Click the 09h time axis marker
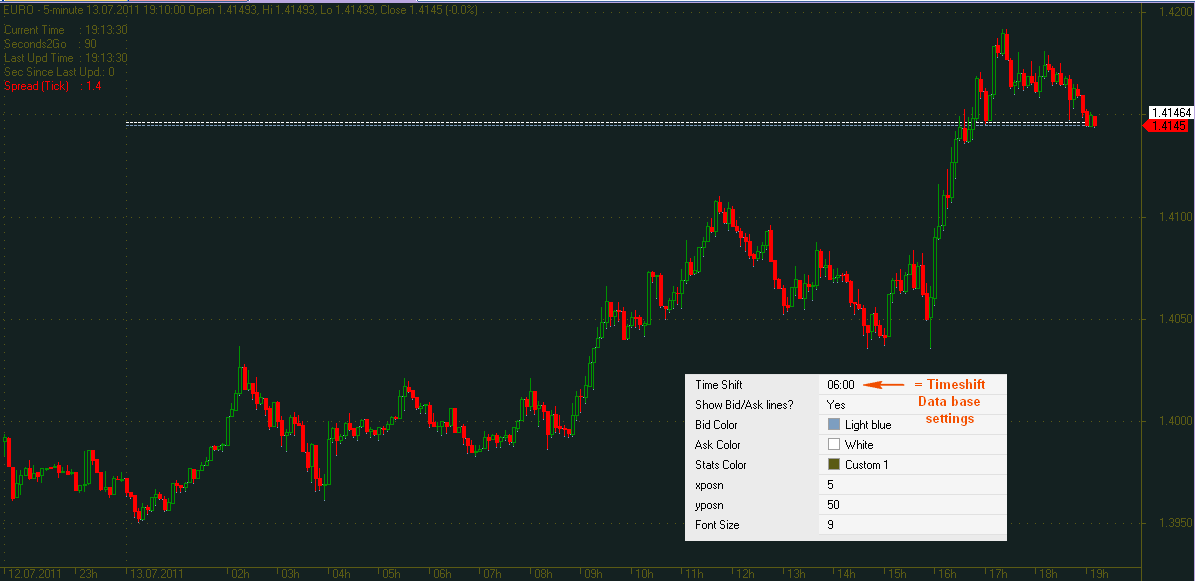 click(x=592, y=574)
